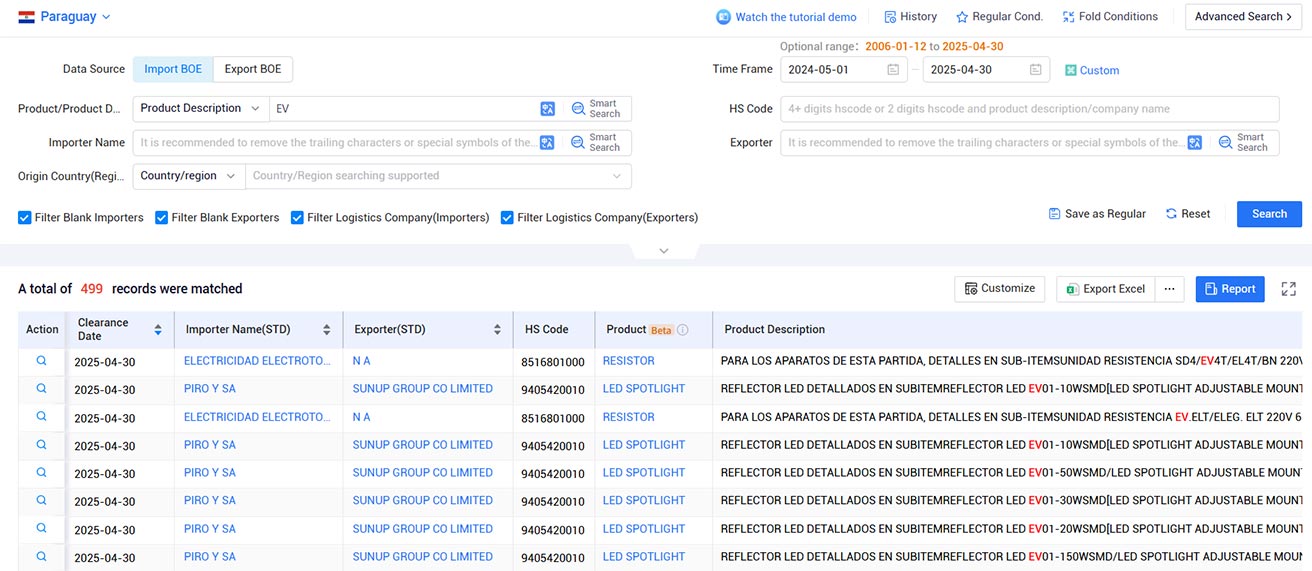This screenshot has height=571, width=1312.
Task: Open search History
Action: (910, 17)
